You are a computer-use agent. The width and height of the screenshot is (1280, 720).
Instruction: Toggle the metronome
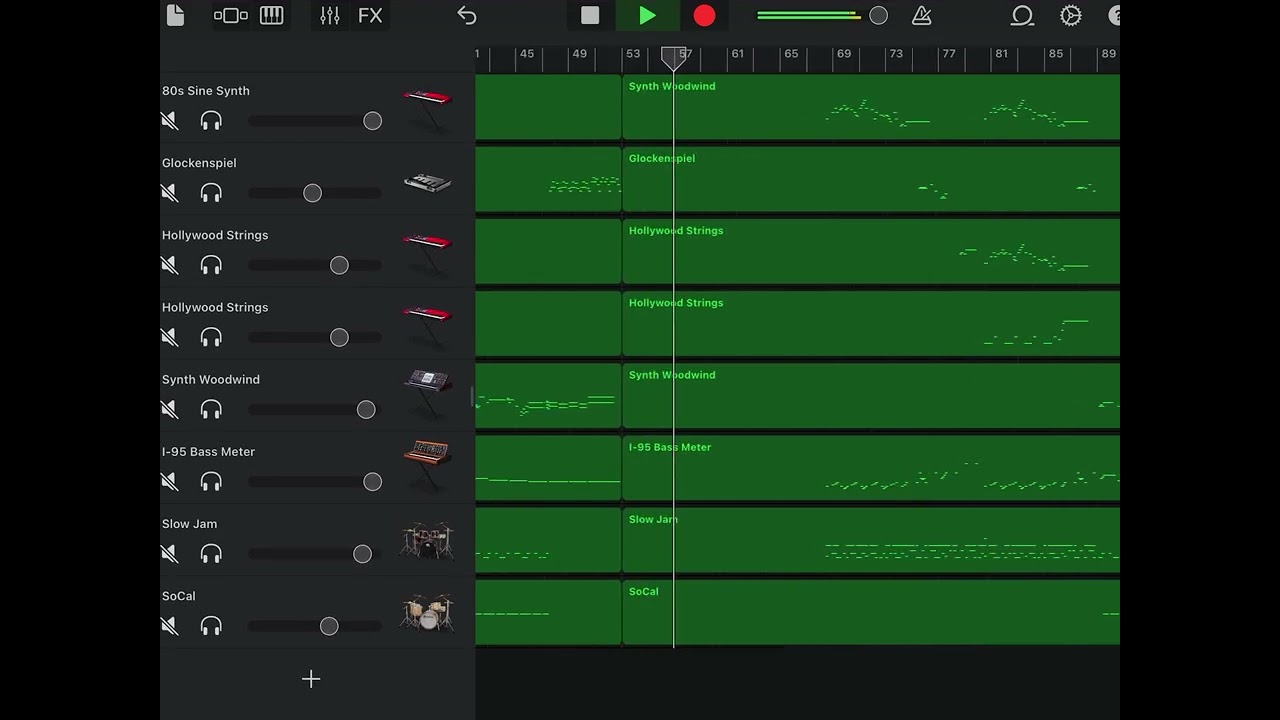[x=922, y=15]
